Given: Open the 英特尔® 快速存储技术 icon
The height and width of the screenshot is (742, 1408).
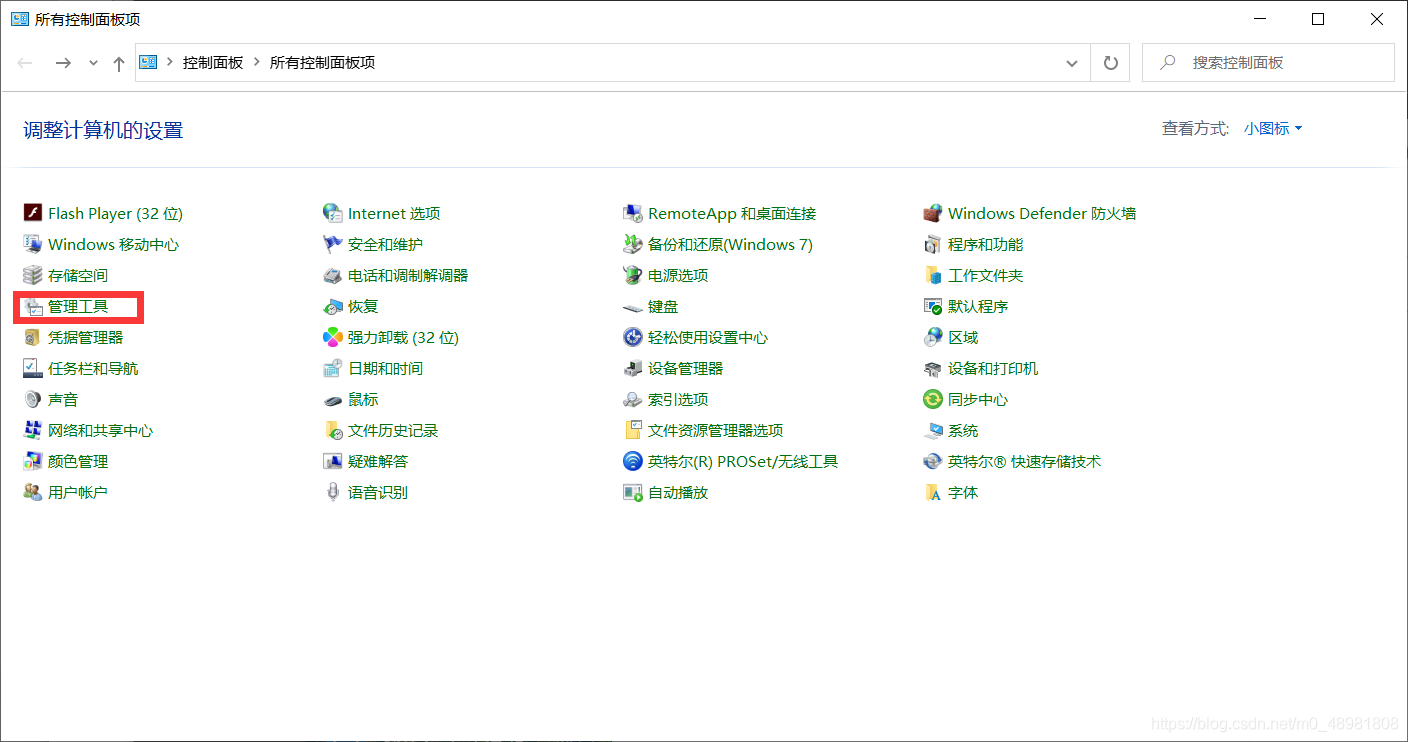Looking at the screenshot, I should coord(932,461).
